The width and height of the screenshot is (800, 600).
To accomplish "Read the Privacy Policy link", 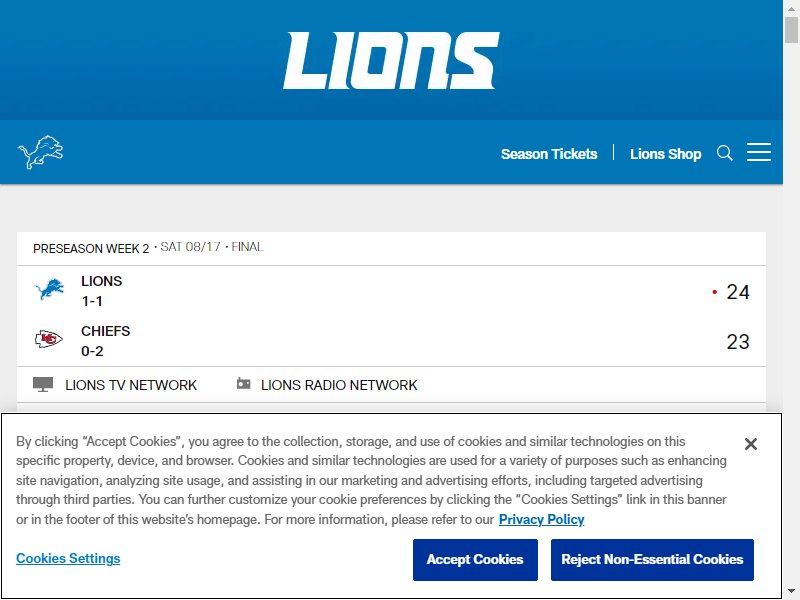I will coord(541,519).
